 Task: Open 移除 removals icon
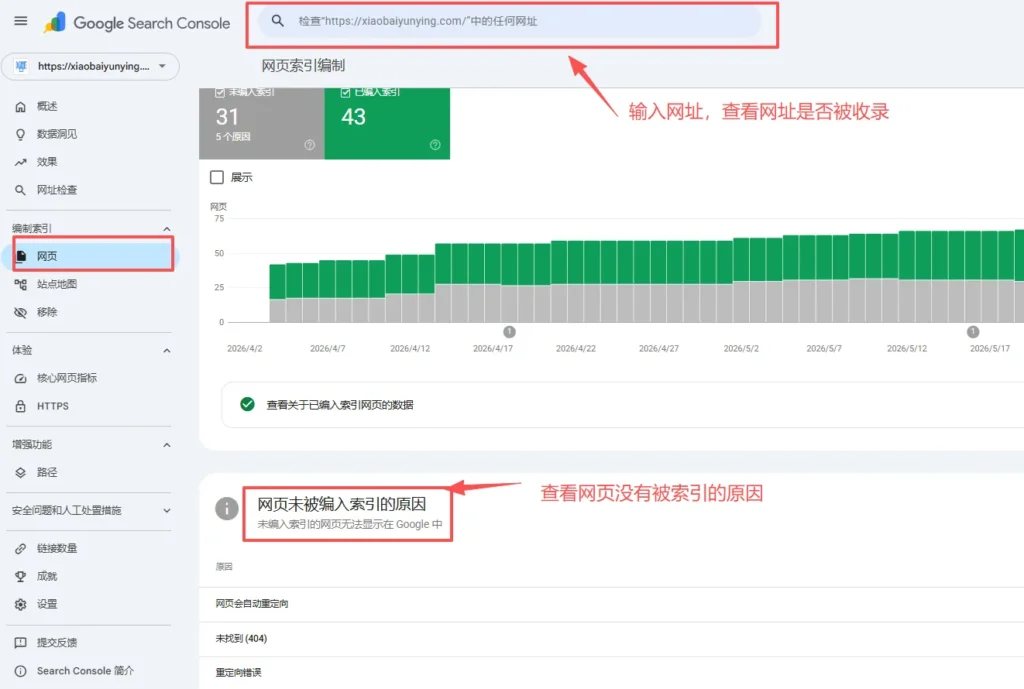click(20, 312)
